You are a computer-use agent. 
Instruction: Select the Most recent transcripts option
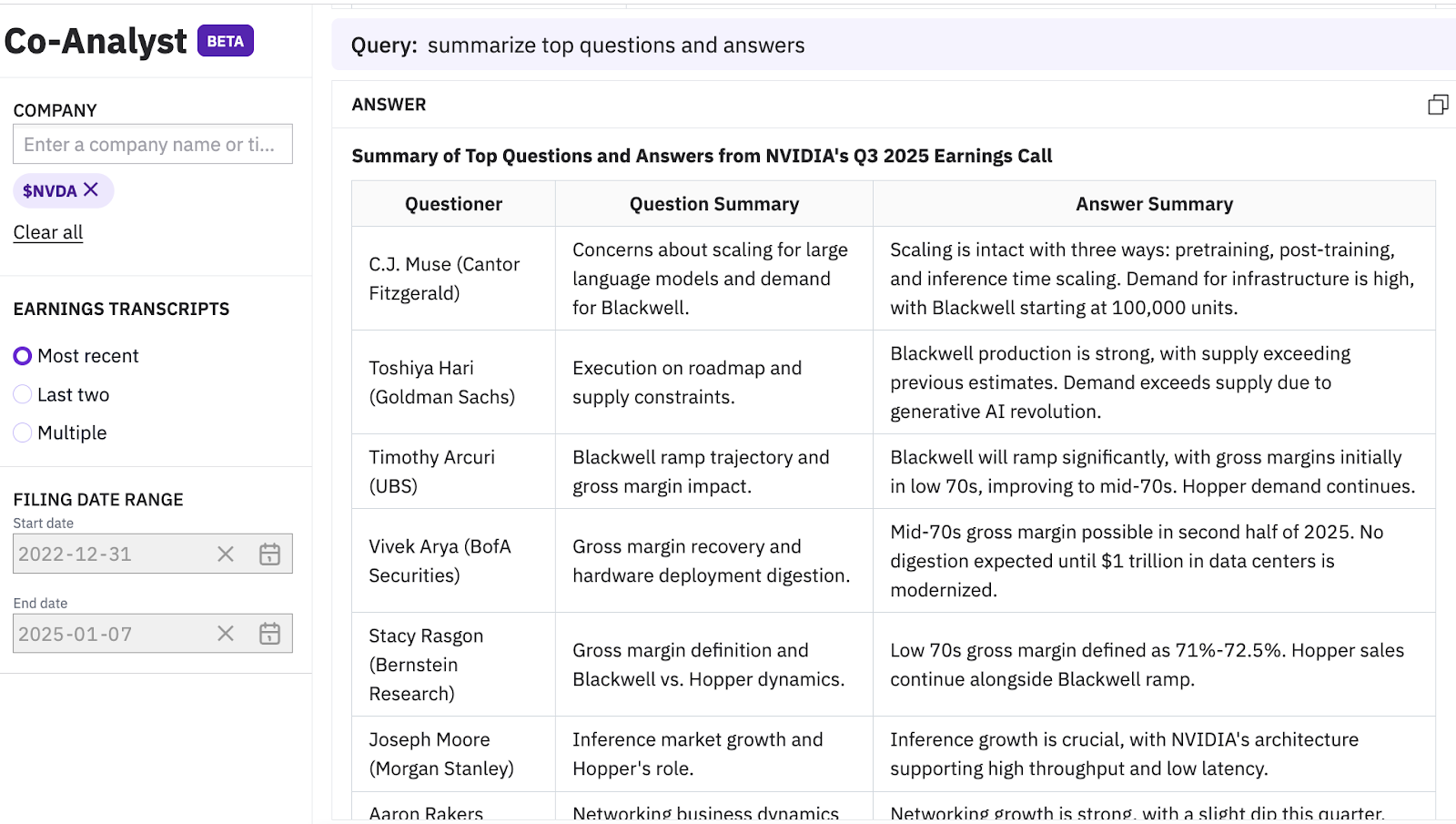pyautogui.click(x=23, y=356)
